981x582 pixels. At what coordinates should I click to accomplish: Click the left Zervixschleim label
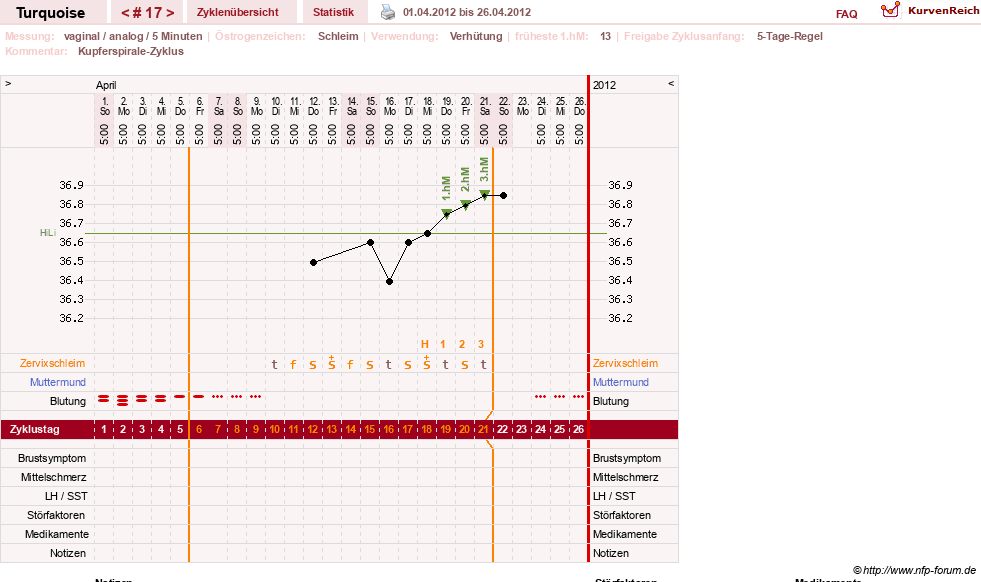click(x=53, y=363)
